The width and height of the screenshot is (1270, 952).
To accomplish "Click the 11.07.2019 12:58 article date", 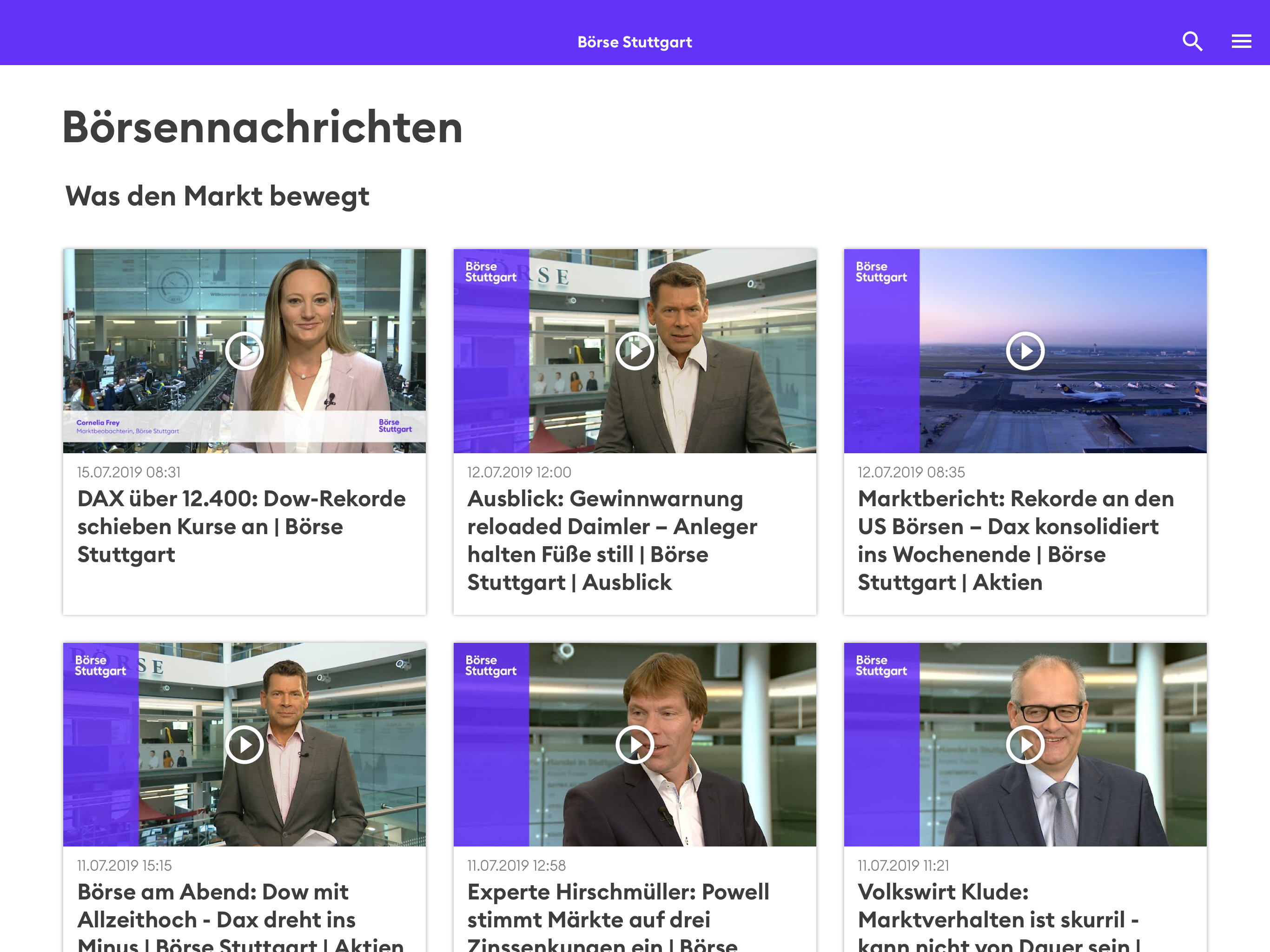I will click(x=516, y=865).
